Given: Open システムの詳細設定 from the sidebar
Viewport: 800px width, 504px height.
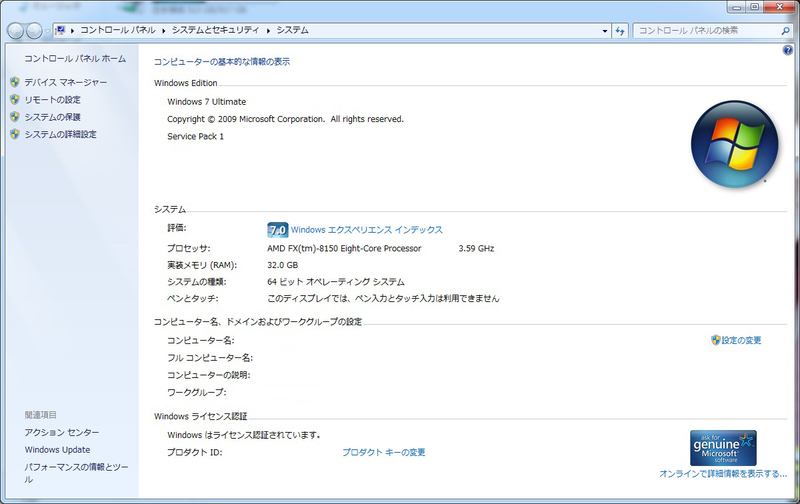Looking at the screenshot, I should point(60,134).
